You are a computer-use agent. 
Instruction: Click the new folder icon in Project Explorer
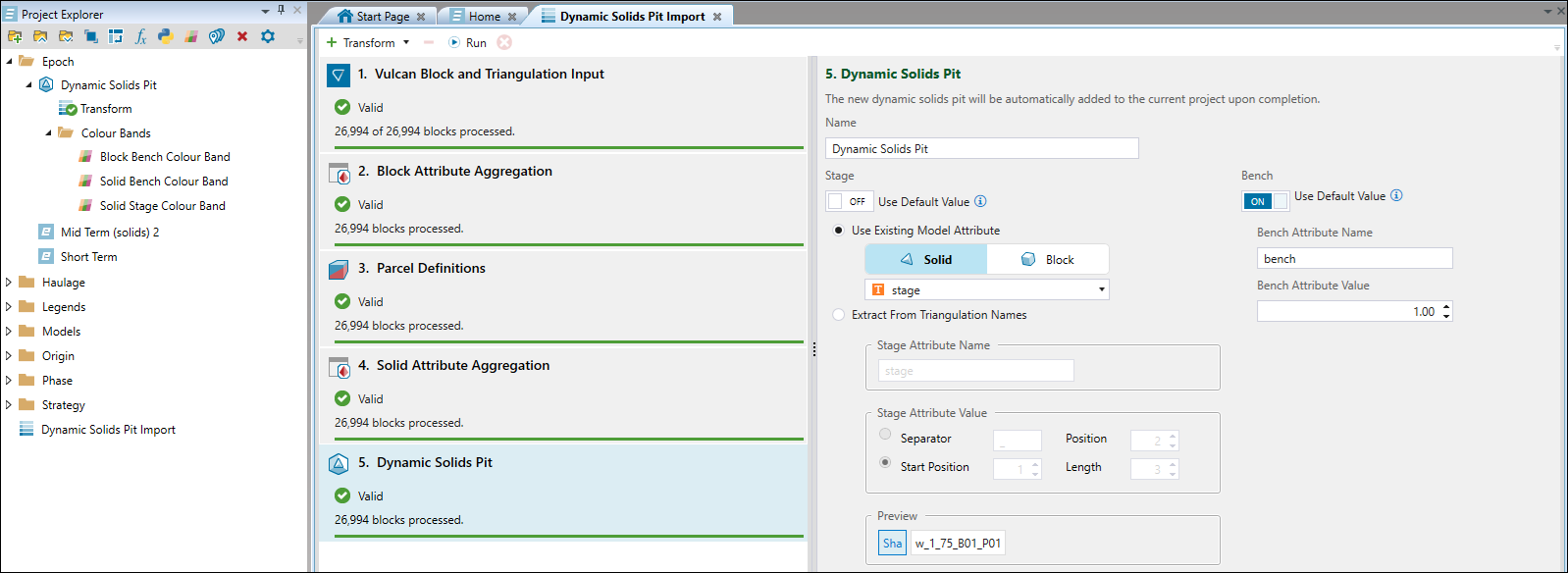pos(15,36)
